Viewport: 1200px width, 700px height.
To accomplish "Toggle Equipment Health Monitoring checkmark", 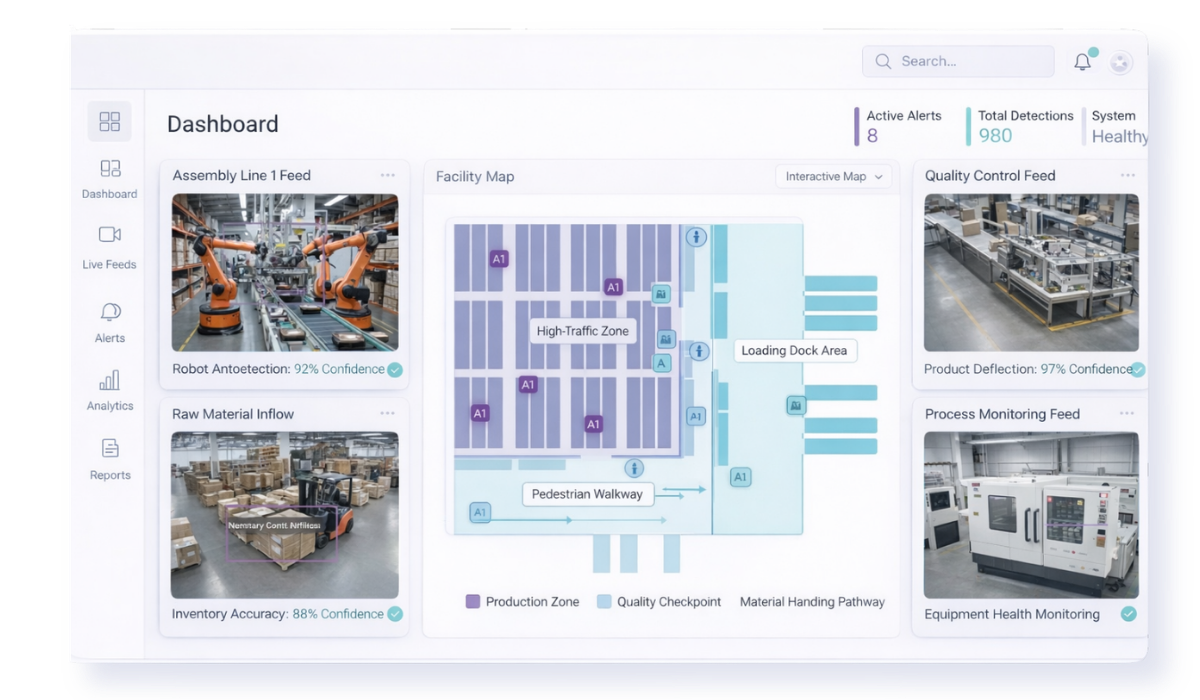I will pos(1128,614).
